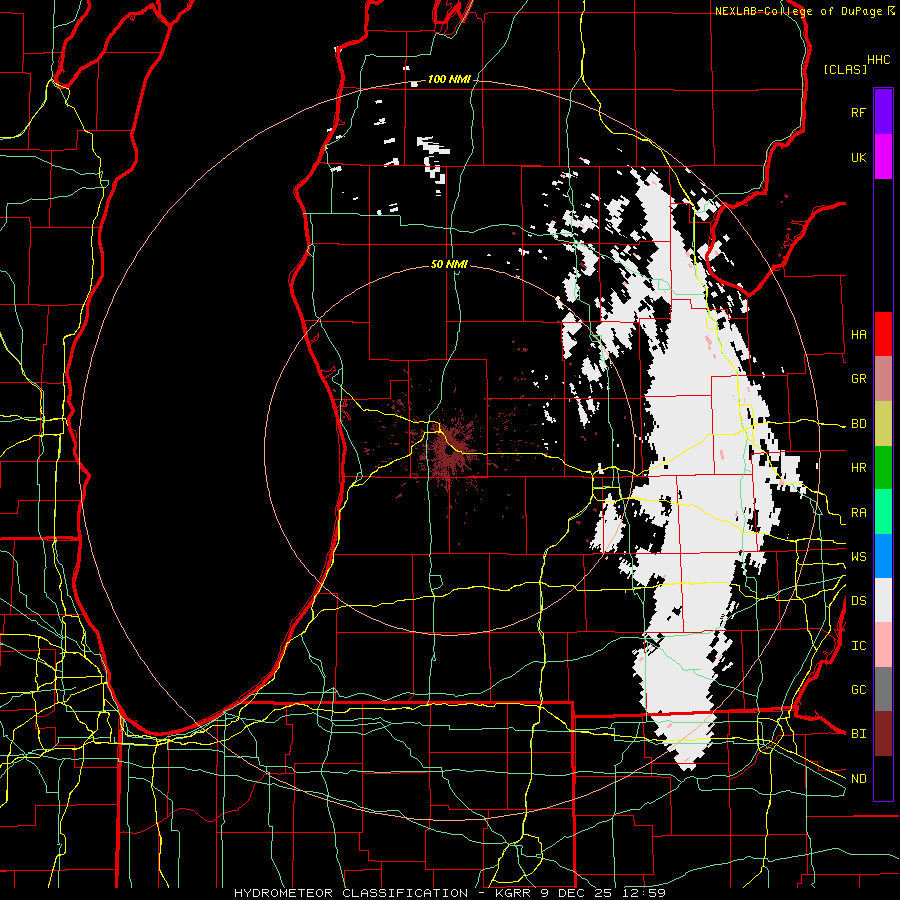
Task: Click the 100 NMI range ring label
Action: [x=449, y=79]
